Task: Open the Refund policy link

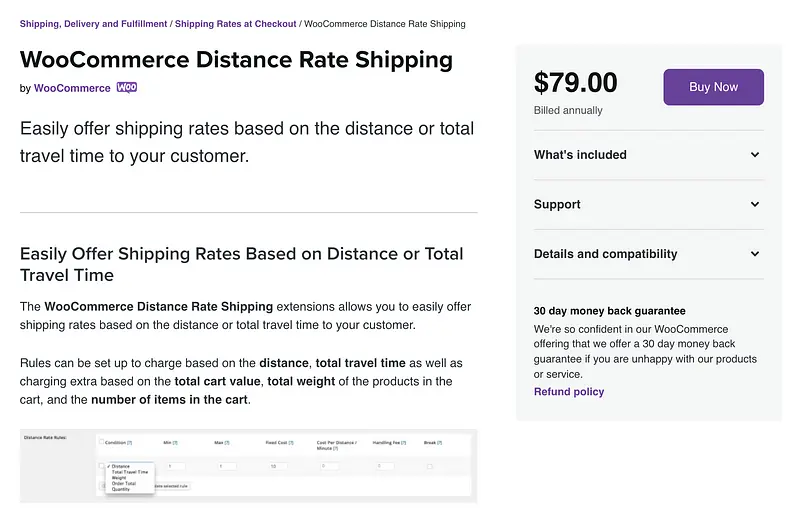Action: point(568,392)
